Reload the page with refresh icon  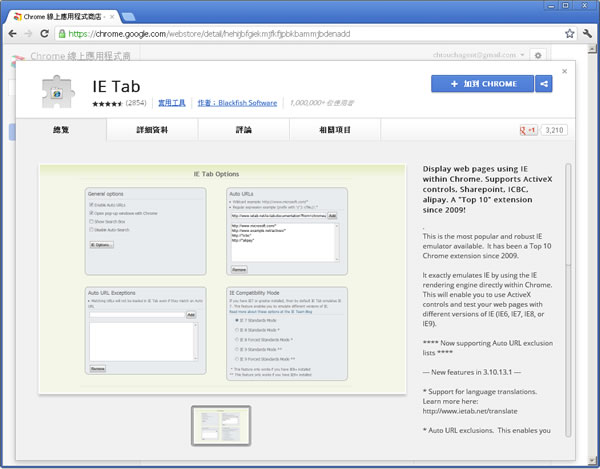[x=44, y=34]
